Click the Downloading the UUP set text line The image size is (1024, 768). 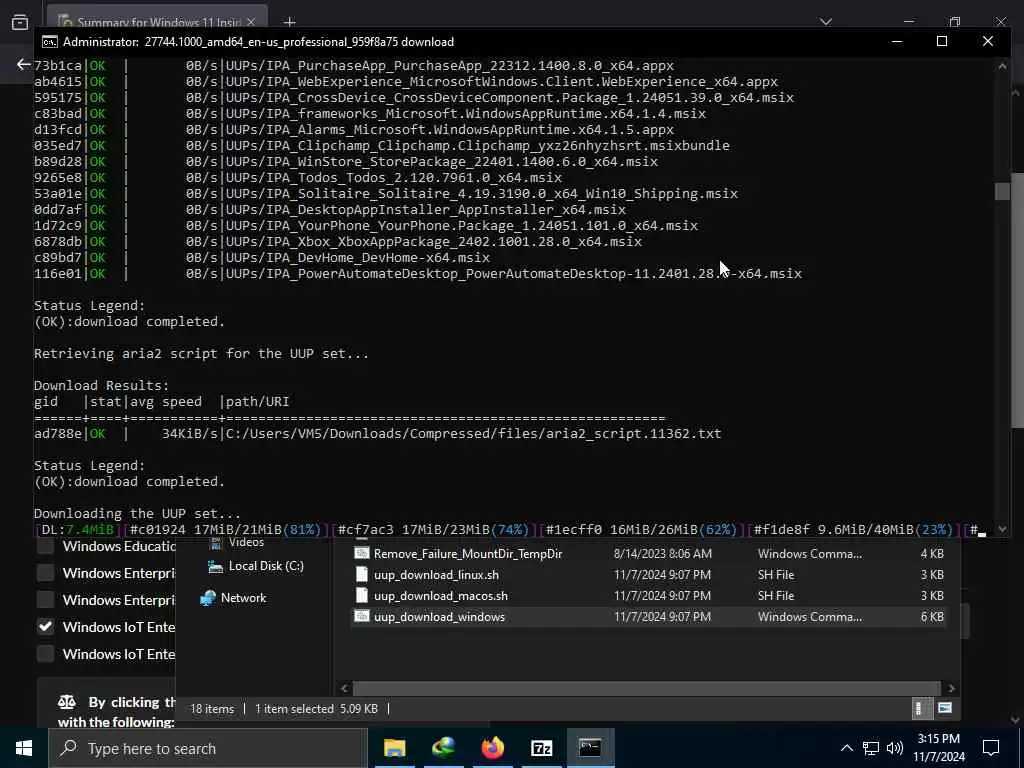point(137,514)
